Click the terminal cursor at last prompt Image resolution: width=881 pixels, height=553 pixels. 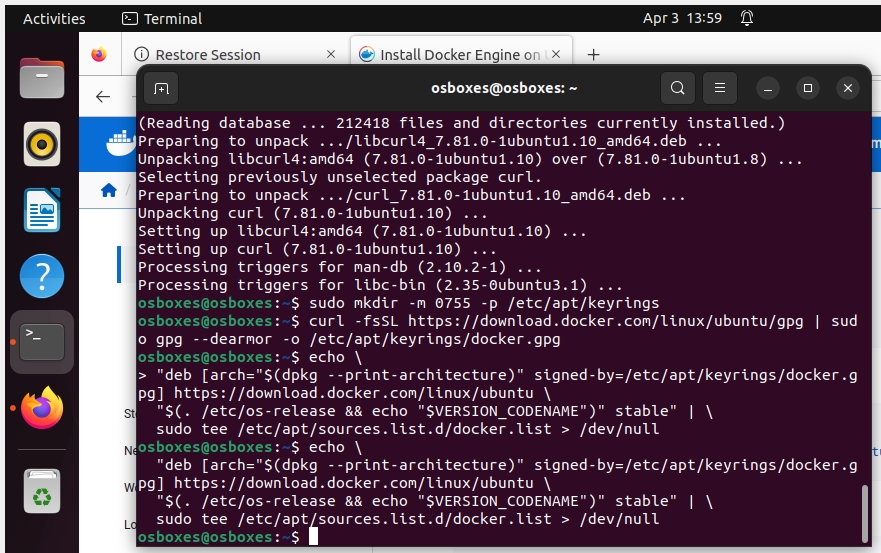314,537
